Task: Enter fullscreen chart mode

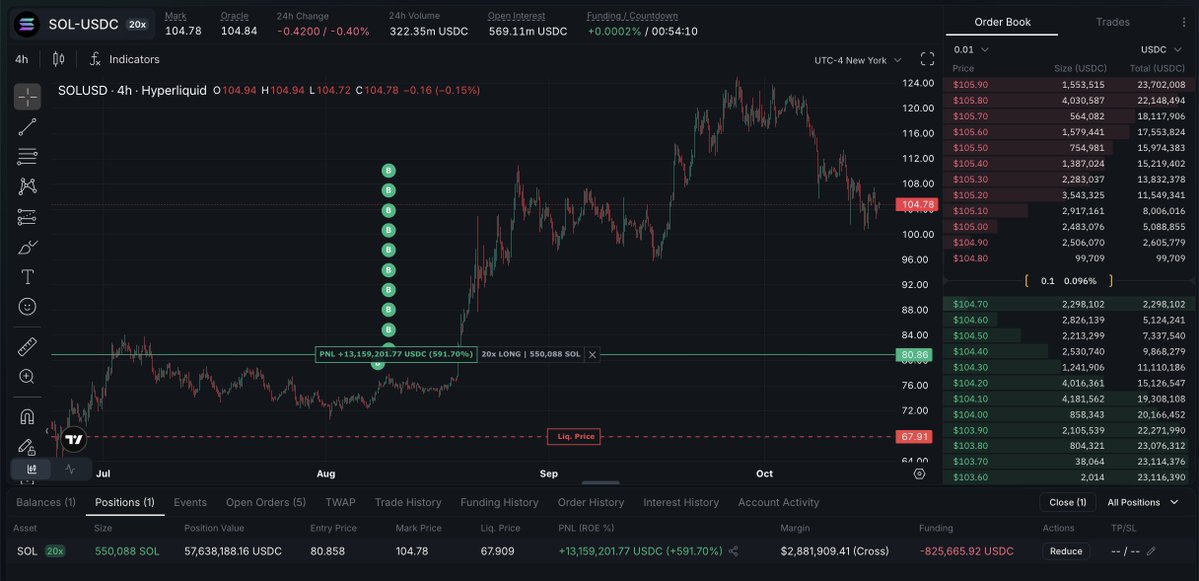Action: tap(928, 60)
